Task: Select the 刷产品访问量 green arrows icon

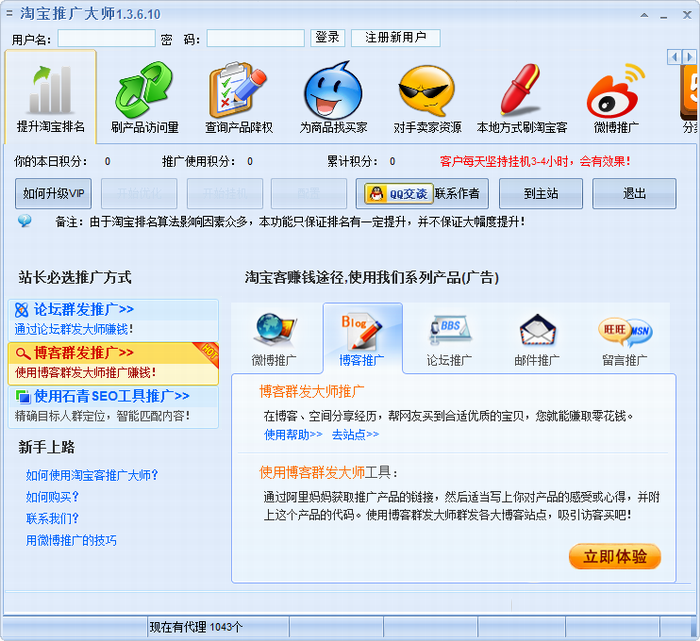Action: (x=144, y=89)
